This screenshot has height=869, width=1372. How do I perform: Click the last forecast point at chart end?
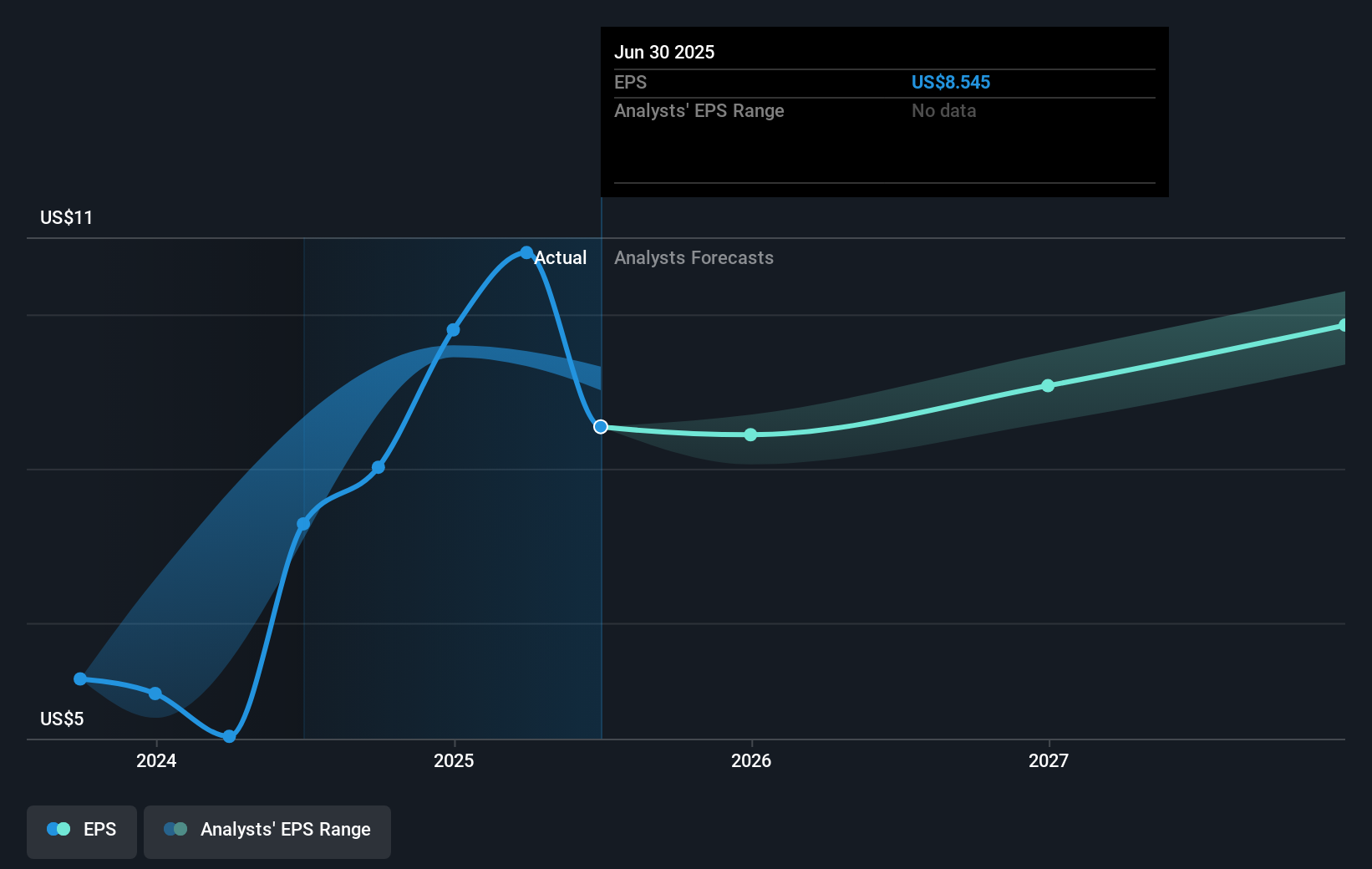[x=1343, y=325]
